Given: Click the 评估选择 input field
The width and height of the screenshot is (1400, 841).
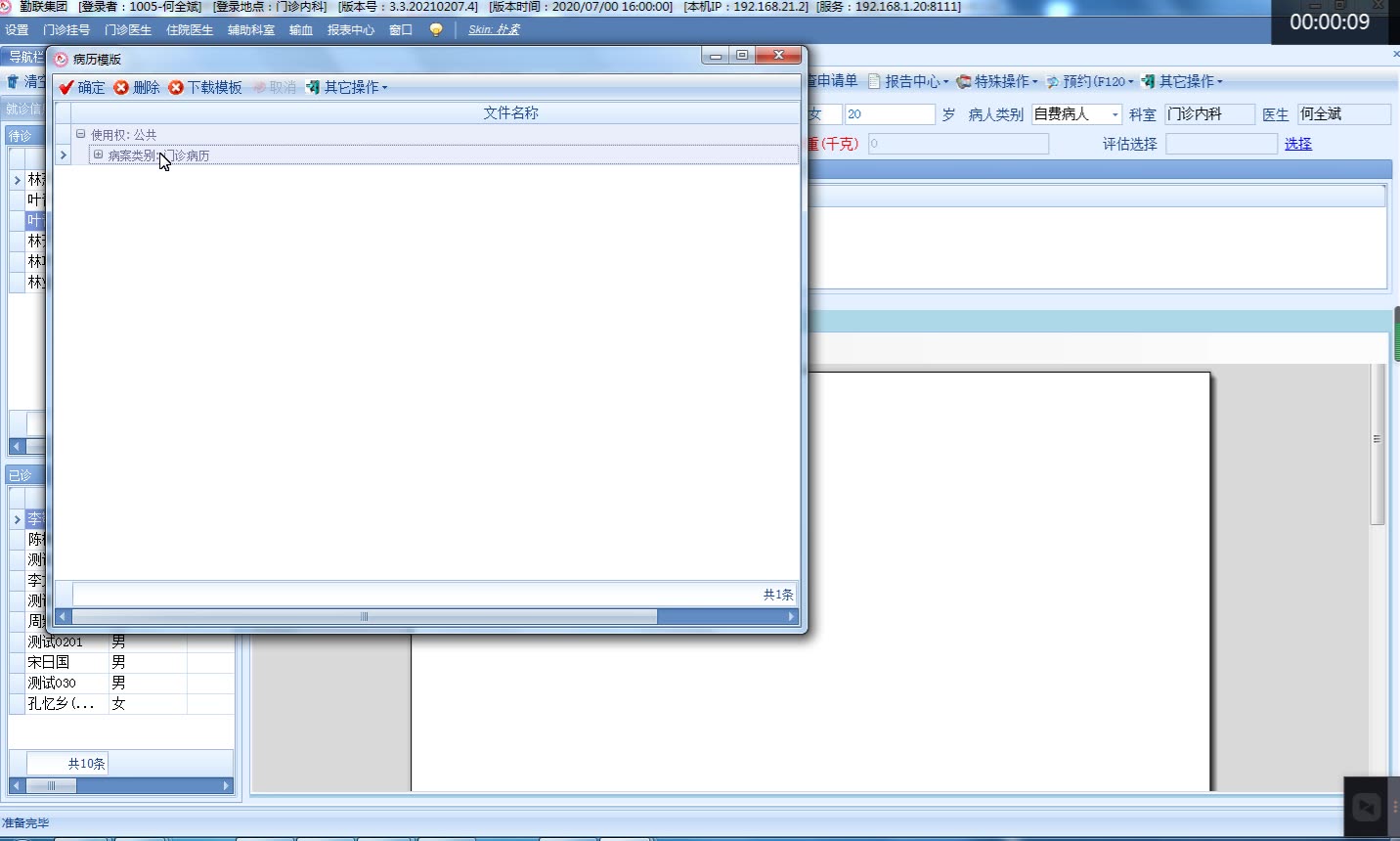Looking at the screenshot, I should pyautogui.click(x=1221, y=144).
